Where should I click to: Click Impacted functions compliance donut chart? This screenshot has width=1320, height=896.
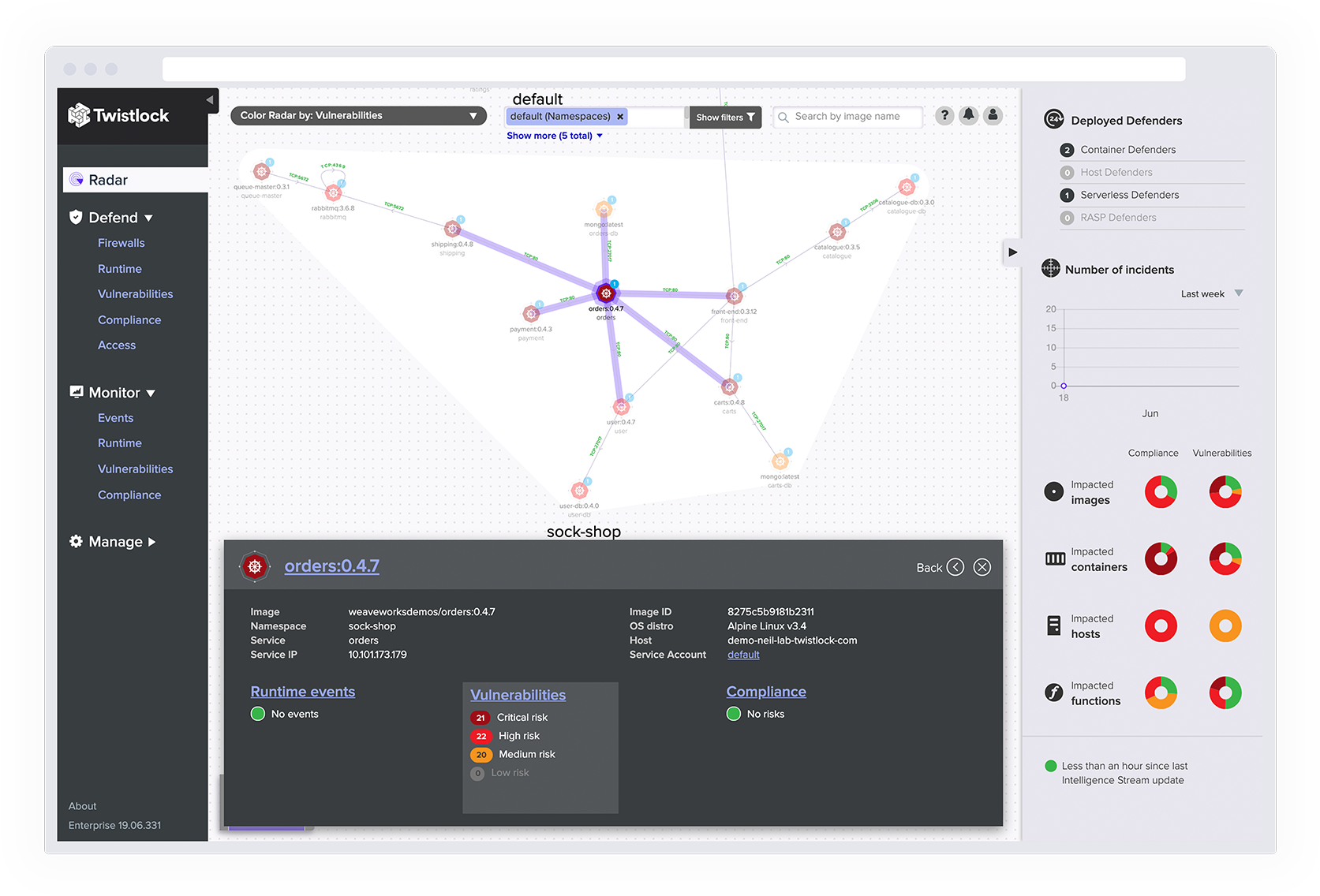click(1161, 693)
